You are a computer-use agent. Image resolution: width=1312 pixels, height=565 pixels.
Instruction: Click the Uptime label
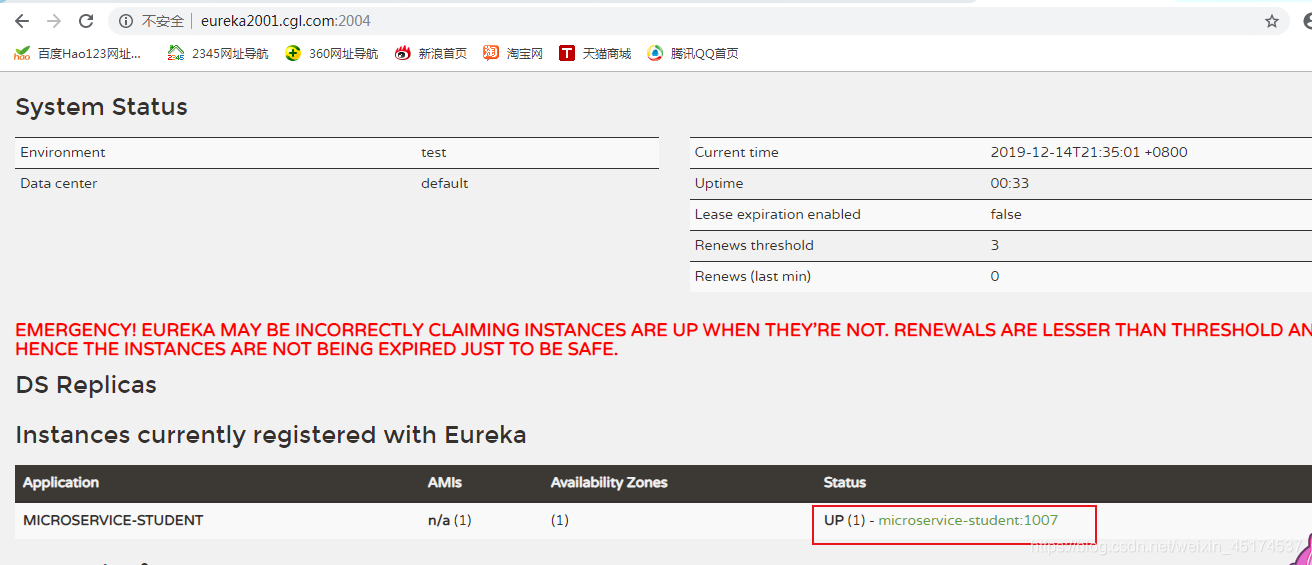click(719, 184)
